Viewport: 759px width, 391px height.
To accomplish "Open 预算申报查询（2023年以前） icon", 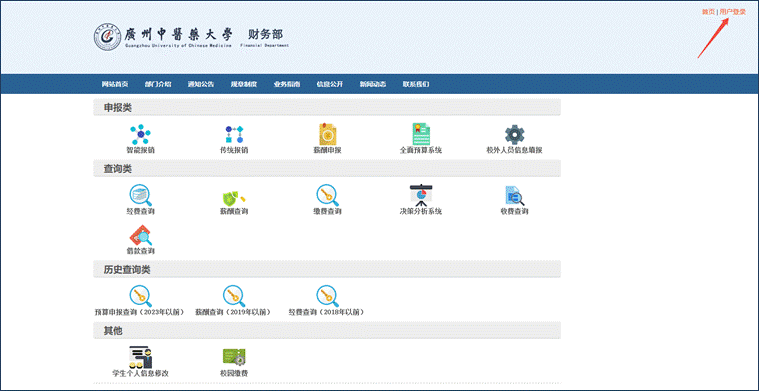I will coord(140,296).
